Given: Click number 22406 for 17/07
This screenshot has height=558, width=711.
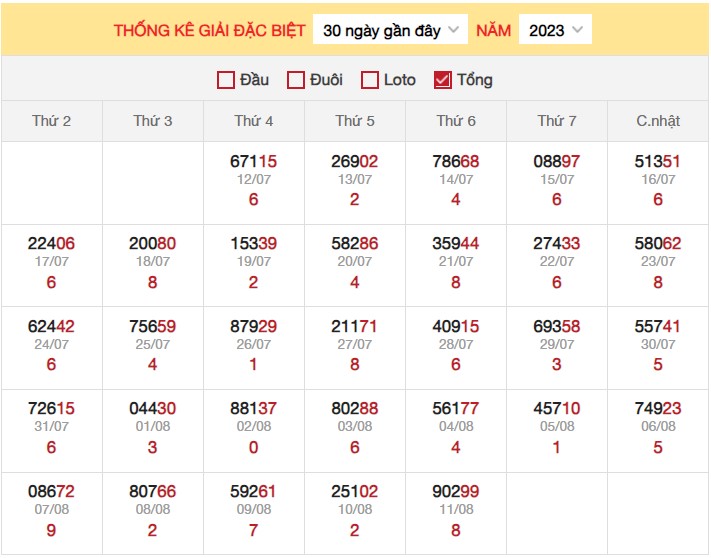Looking at the screenshot, I should tap(51, 243).
